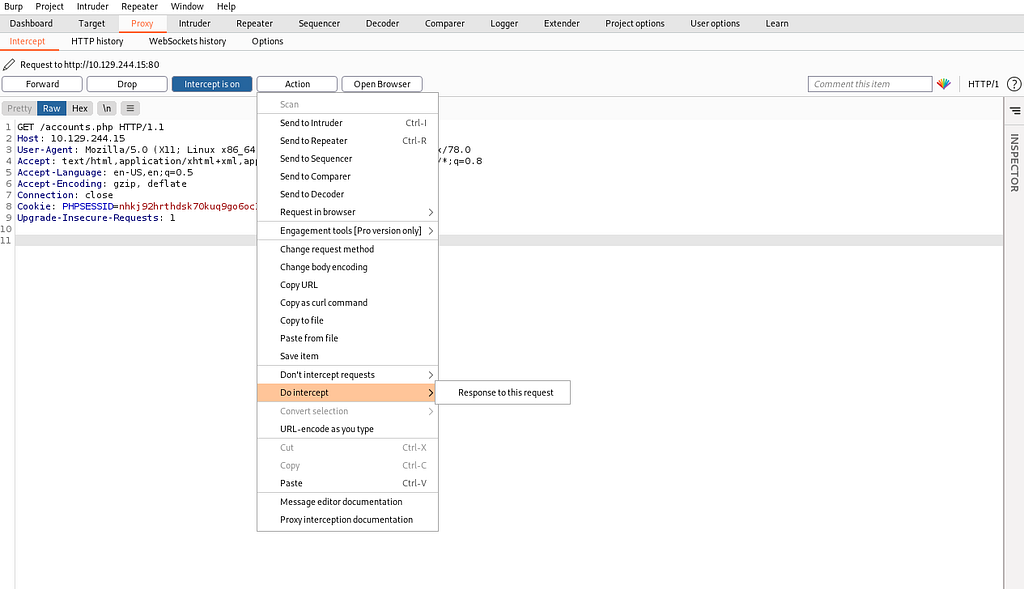Open the Window menu
This screenshot has height=589, width=1024.
click(x=187, y=7)
